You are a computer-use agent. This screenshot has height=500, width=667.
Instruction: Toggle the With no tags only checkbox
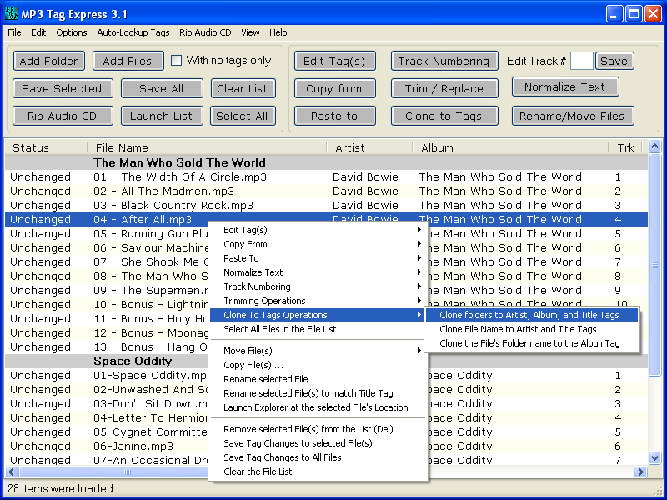pyautogui.click(x=176, y=61)
